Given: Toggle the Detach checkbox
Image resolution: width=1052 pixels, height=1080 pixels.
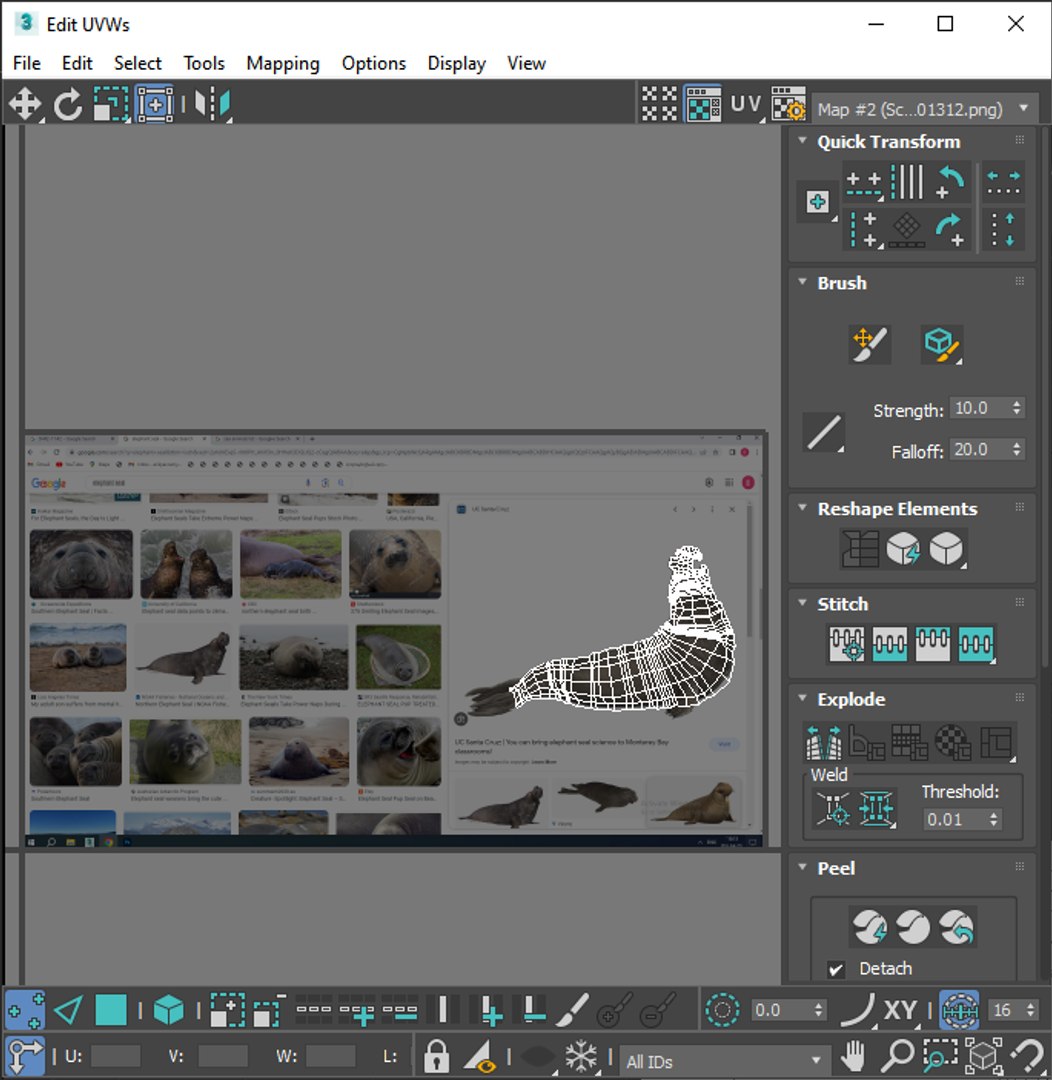Looking at the screenshot, I should pyautogui.click(x=836, y=969).
